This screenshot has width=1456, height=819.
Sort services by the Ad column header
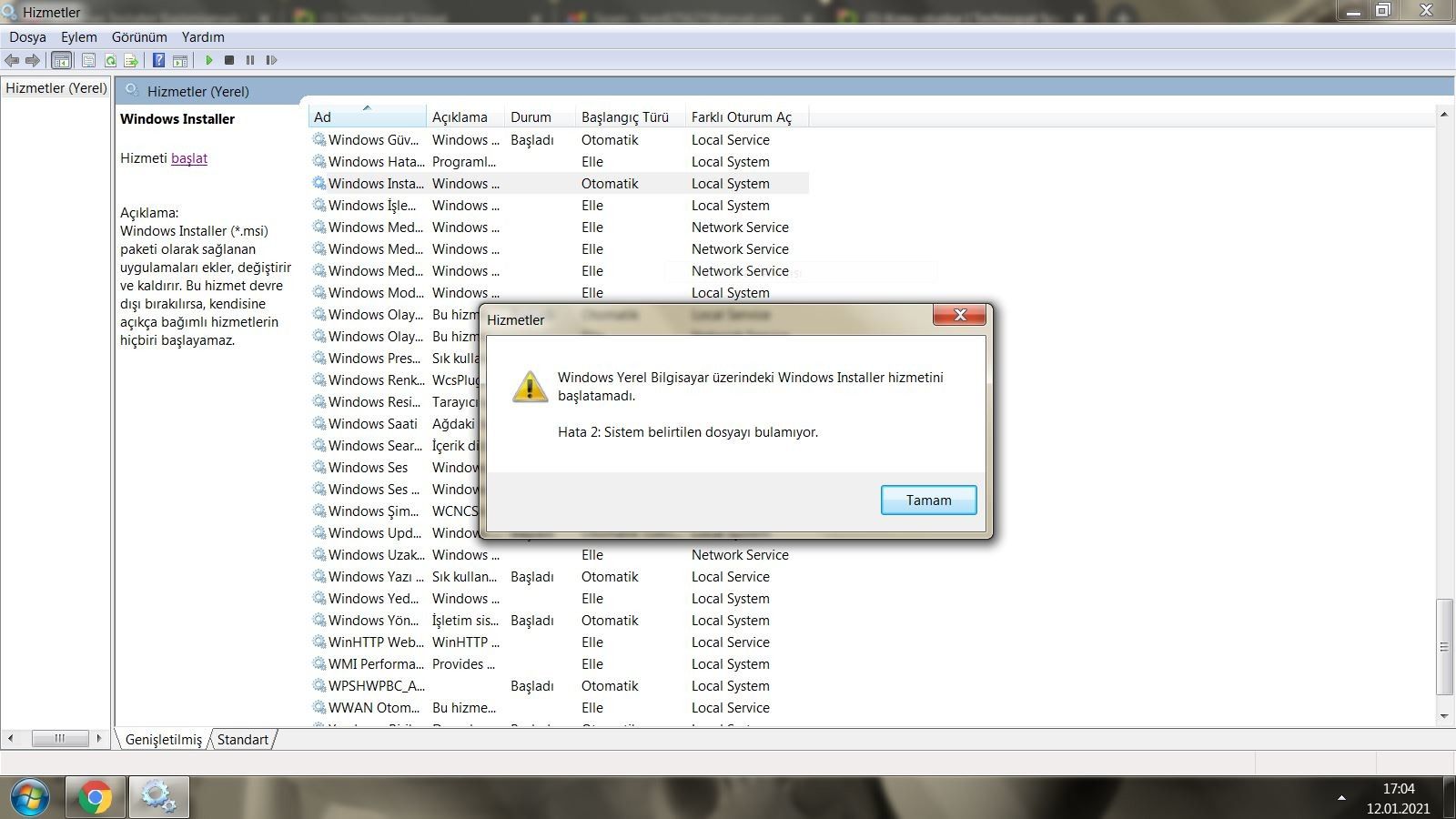click(x=367, y=116)
